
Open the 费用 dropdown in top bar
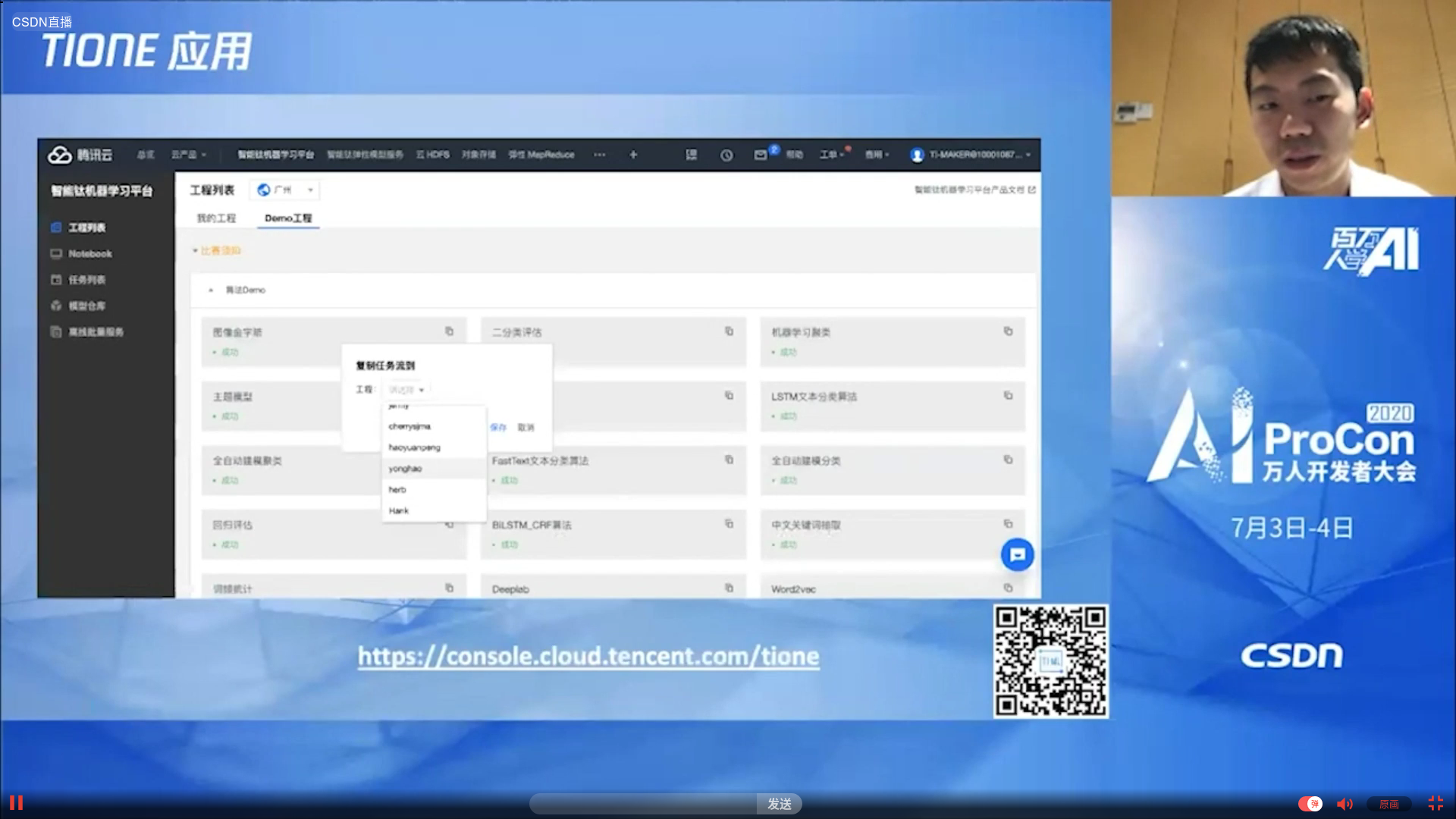point(877,155)
